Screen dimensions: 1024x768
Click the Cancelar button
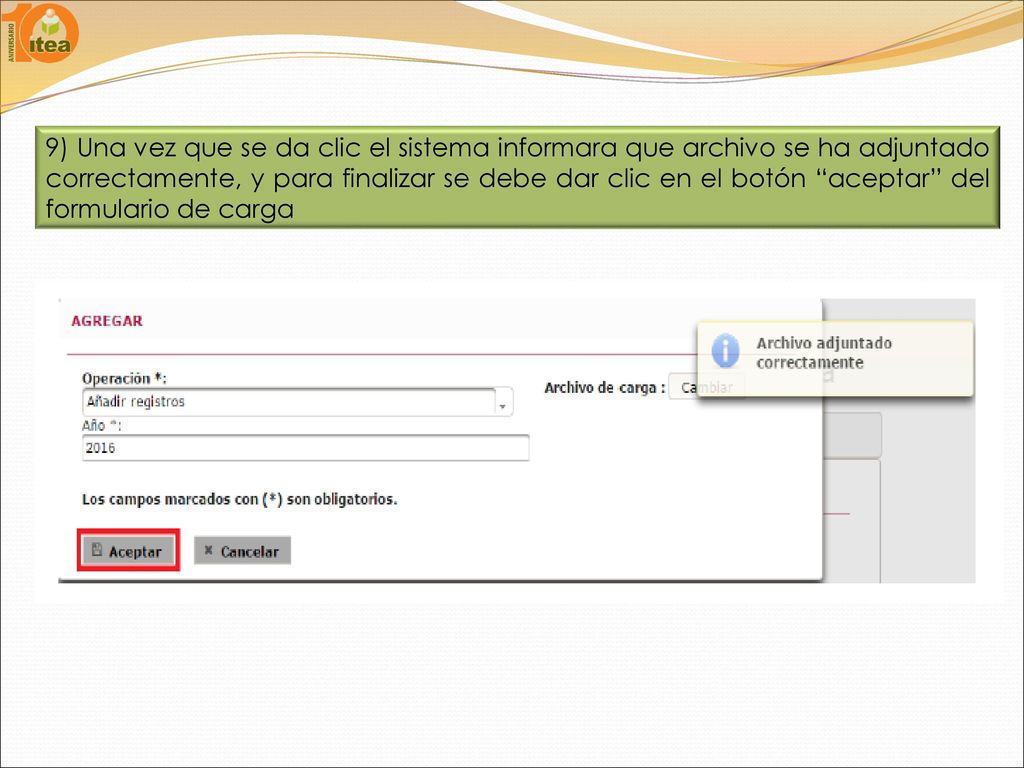pyautogui.click(x=242, y=551)
